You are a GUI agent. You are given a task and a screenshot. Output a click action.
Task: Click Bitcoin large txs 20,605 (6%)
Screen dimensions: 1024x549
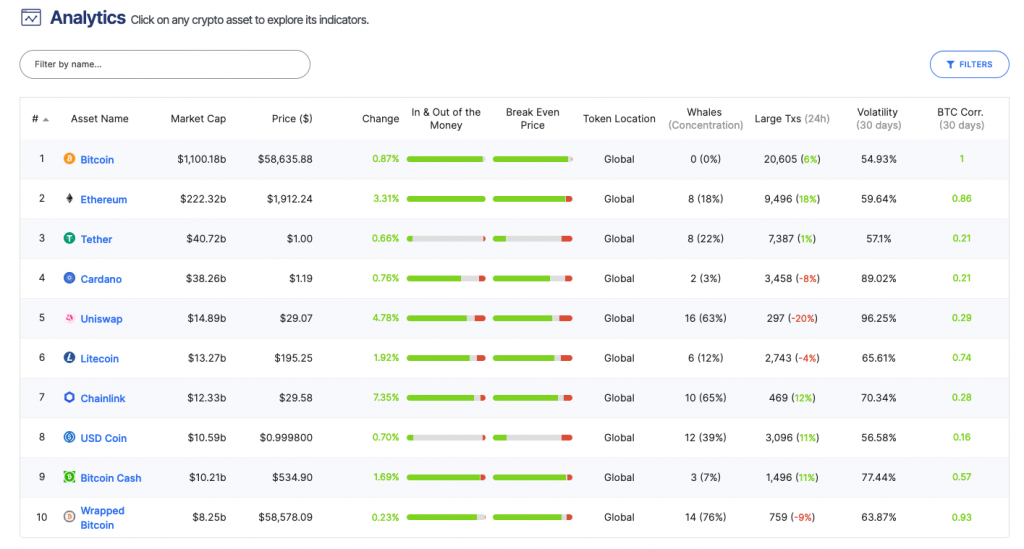pyautogui.click(x=792, y=159)
